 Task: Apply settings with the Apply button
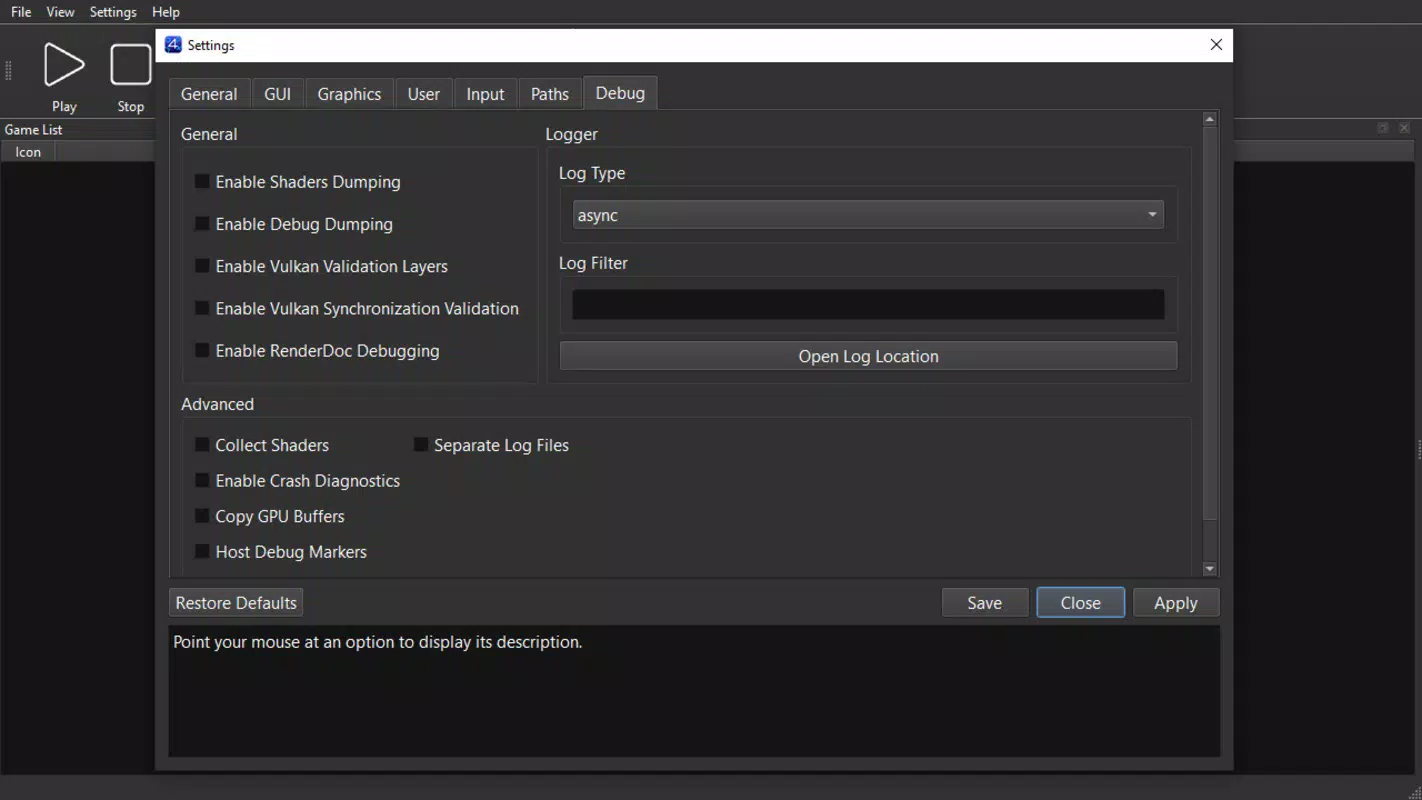[x=1176, y=603]
